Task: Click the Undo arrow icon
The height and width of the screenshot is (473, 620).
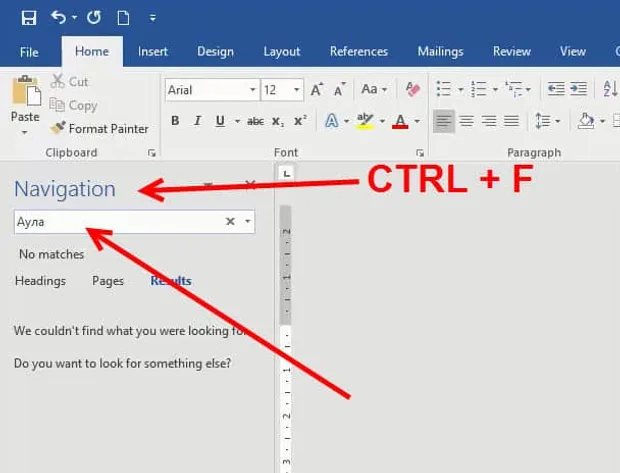Action: (x=59, y=17)
